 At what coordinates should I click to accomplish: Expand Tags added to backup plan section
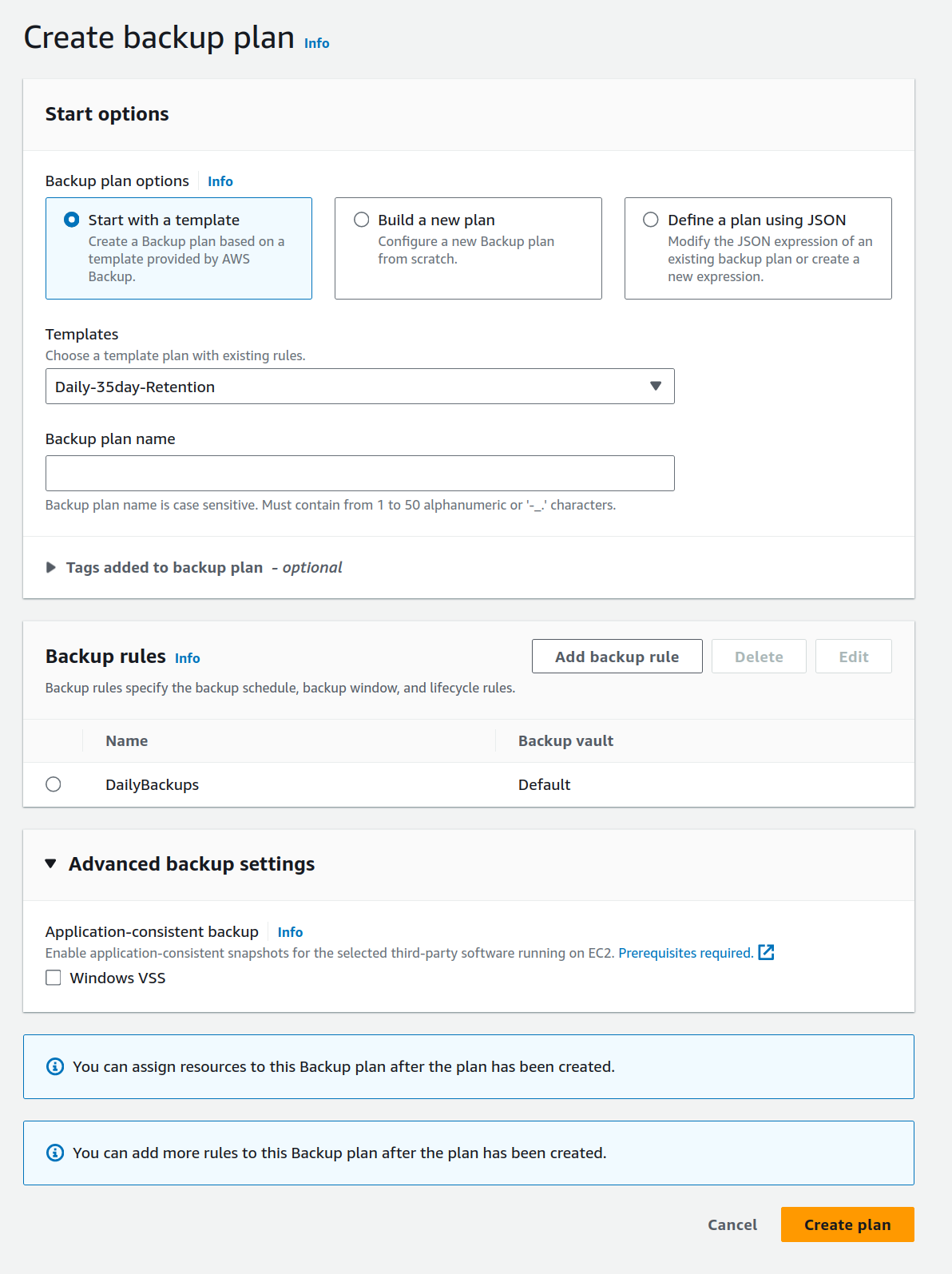[x=51, y=567]
